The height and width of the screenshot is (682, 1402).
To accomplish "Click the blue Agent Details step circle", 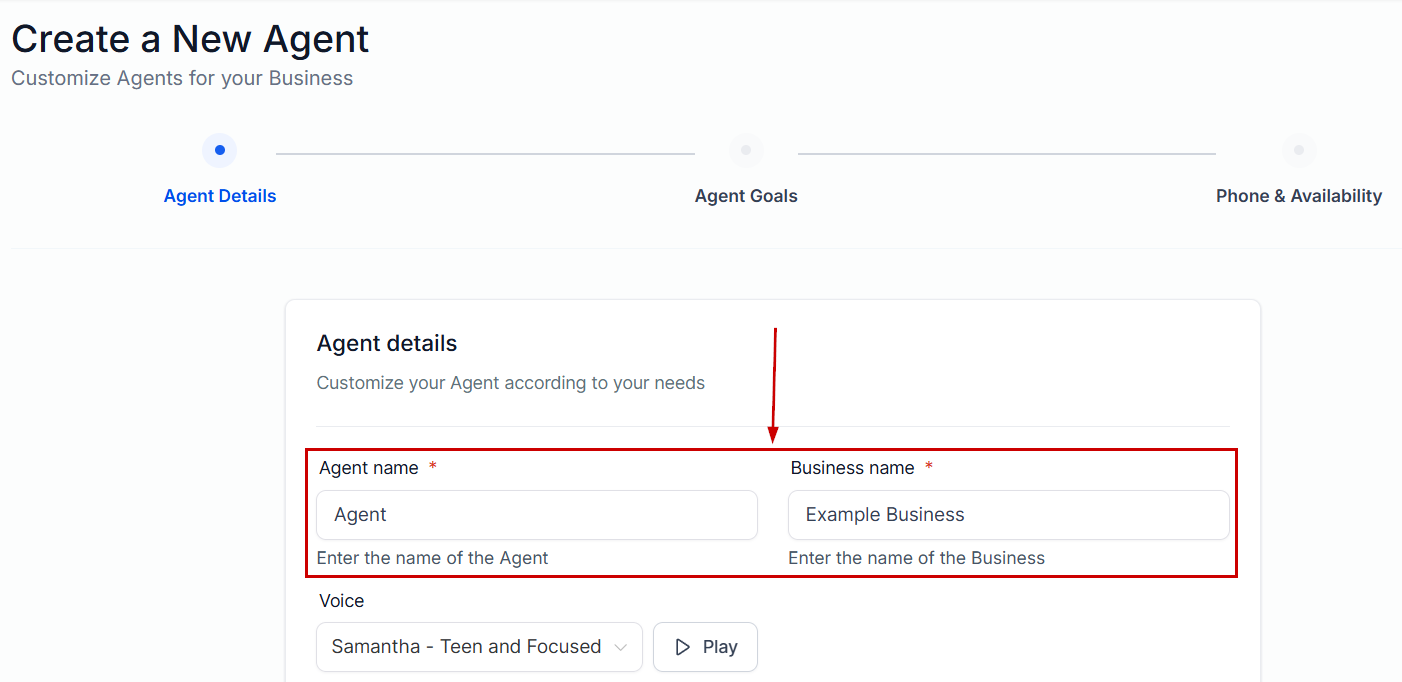I will [x=219, y=151].
